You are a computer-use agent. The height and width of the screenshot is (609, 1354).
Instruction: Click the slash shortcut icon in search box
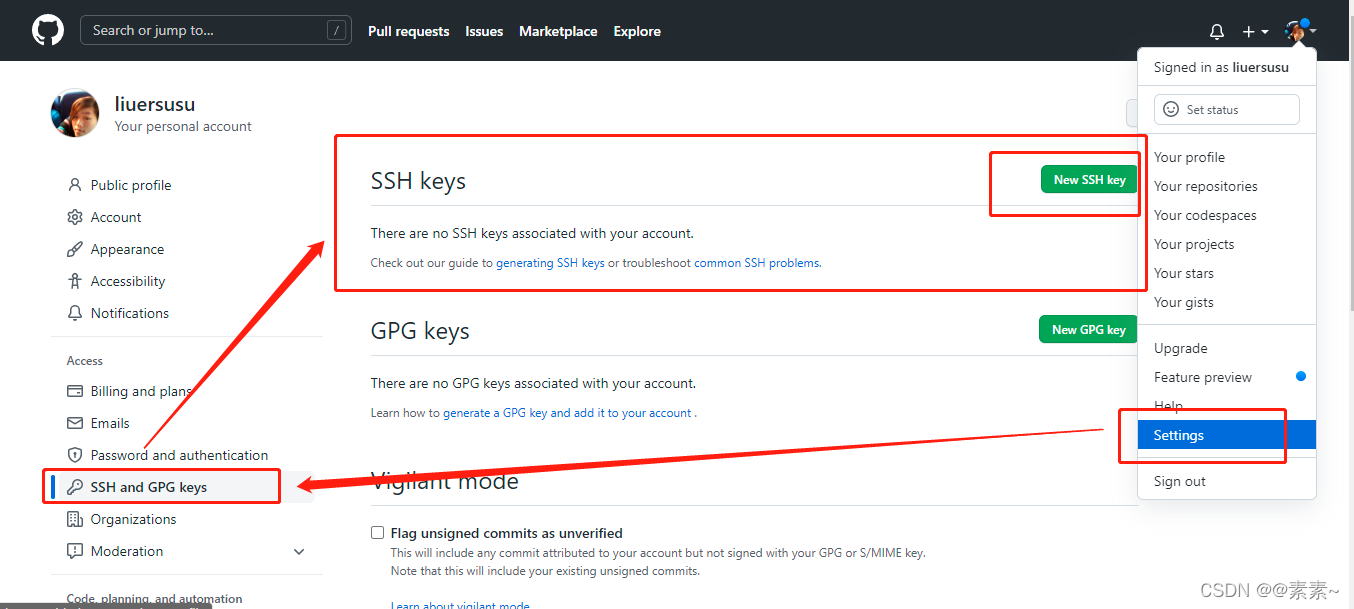pyautogui.click(x=336, y=31)
